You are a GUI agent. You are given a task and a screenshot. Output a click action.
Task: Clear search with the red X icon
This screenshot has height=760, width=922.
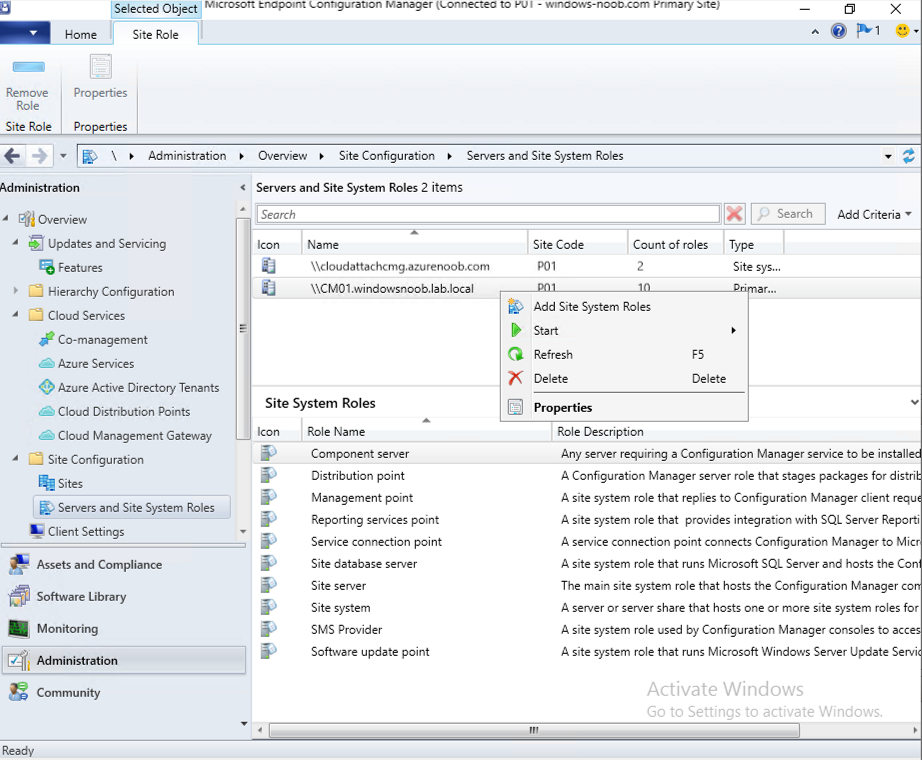[734, 214]
